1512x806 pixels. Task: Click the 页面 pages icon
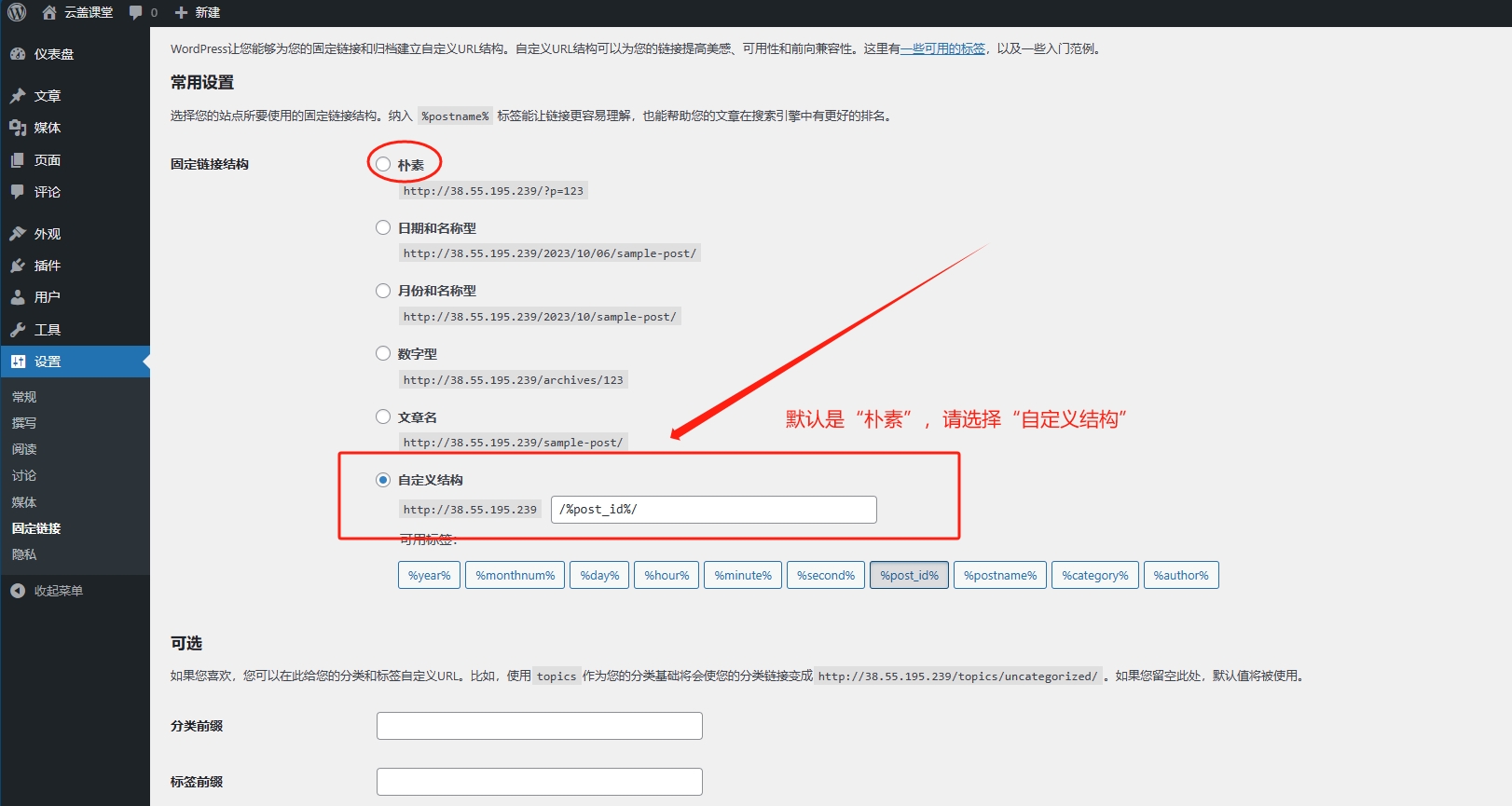(x=18, y=160)
